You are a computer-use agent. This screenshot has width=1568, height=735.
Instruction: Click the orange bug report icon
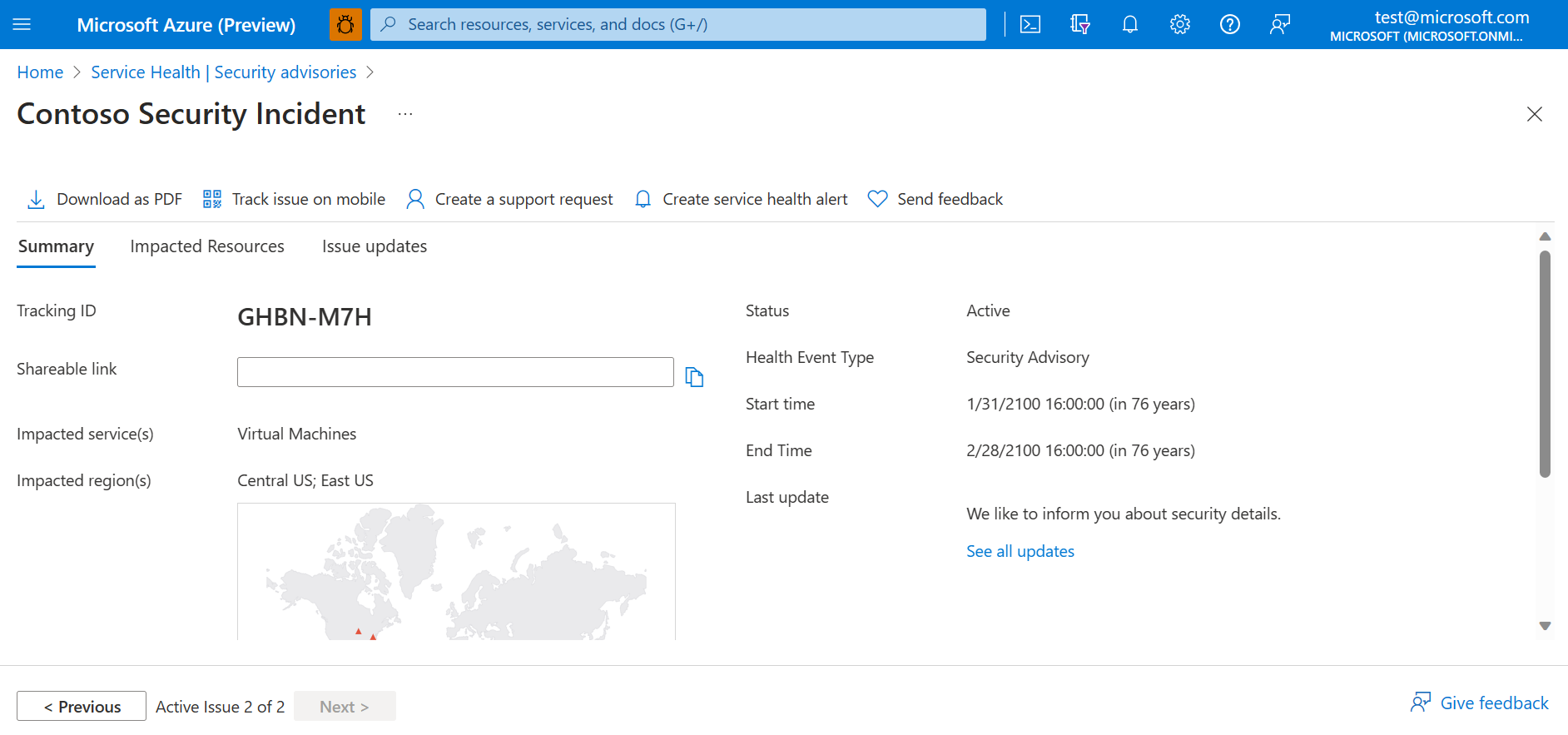coord(345,25)
